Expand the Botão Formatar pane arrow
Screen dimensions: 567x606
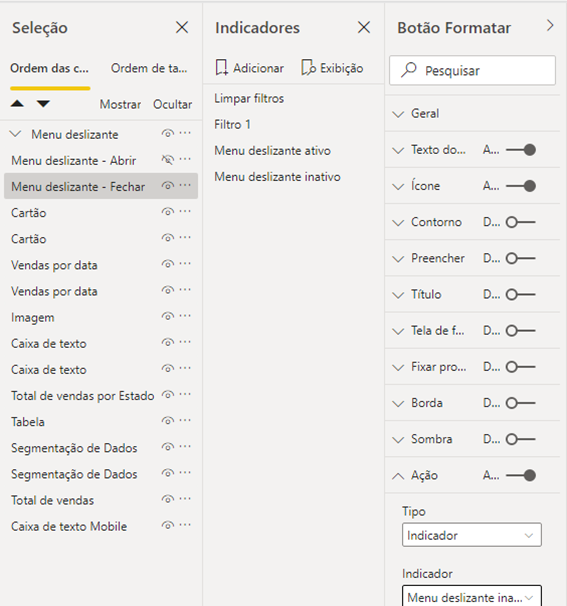click(x=550, y=26)
